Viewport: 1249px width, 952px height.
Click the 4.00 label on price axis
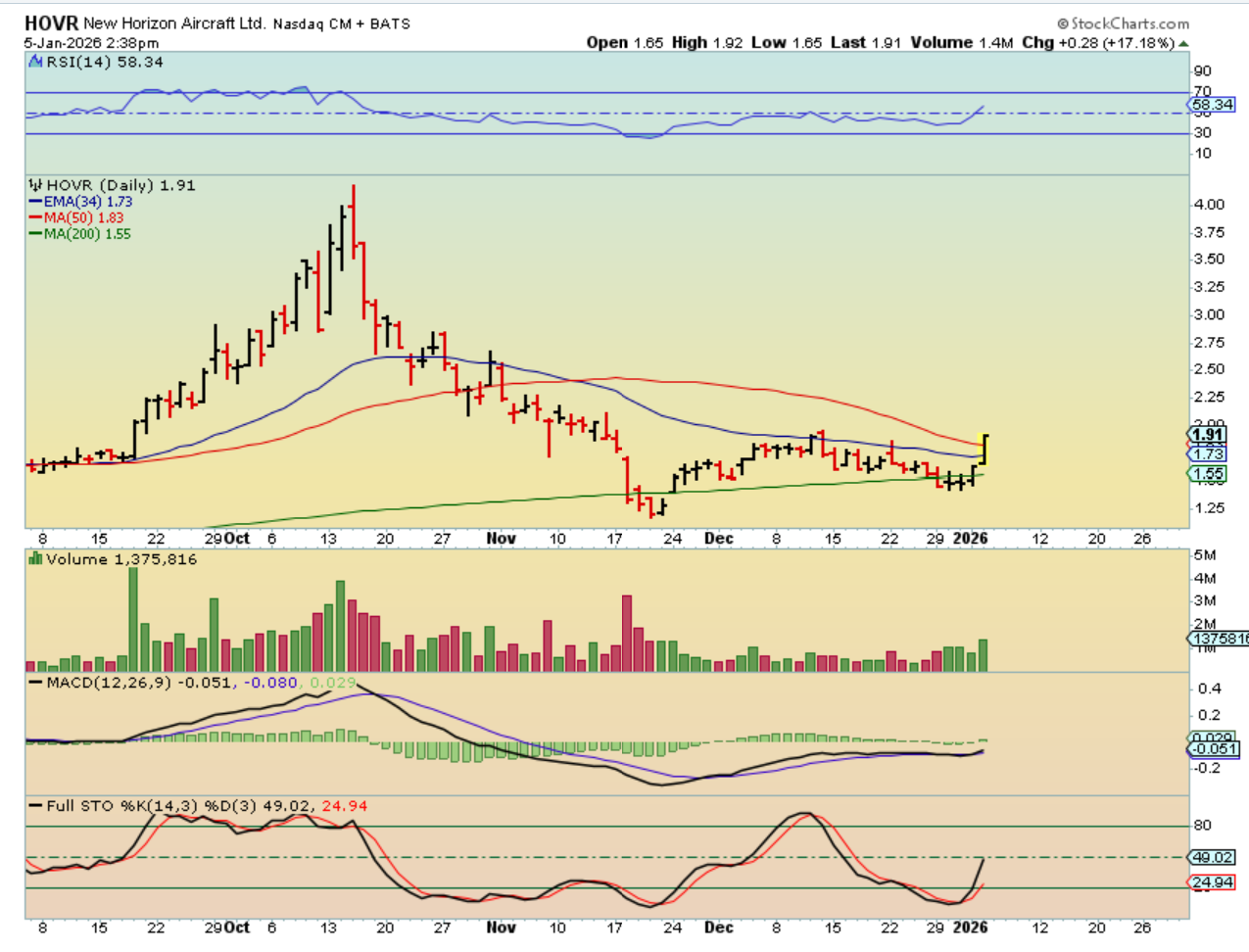click(1209, 205)
